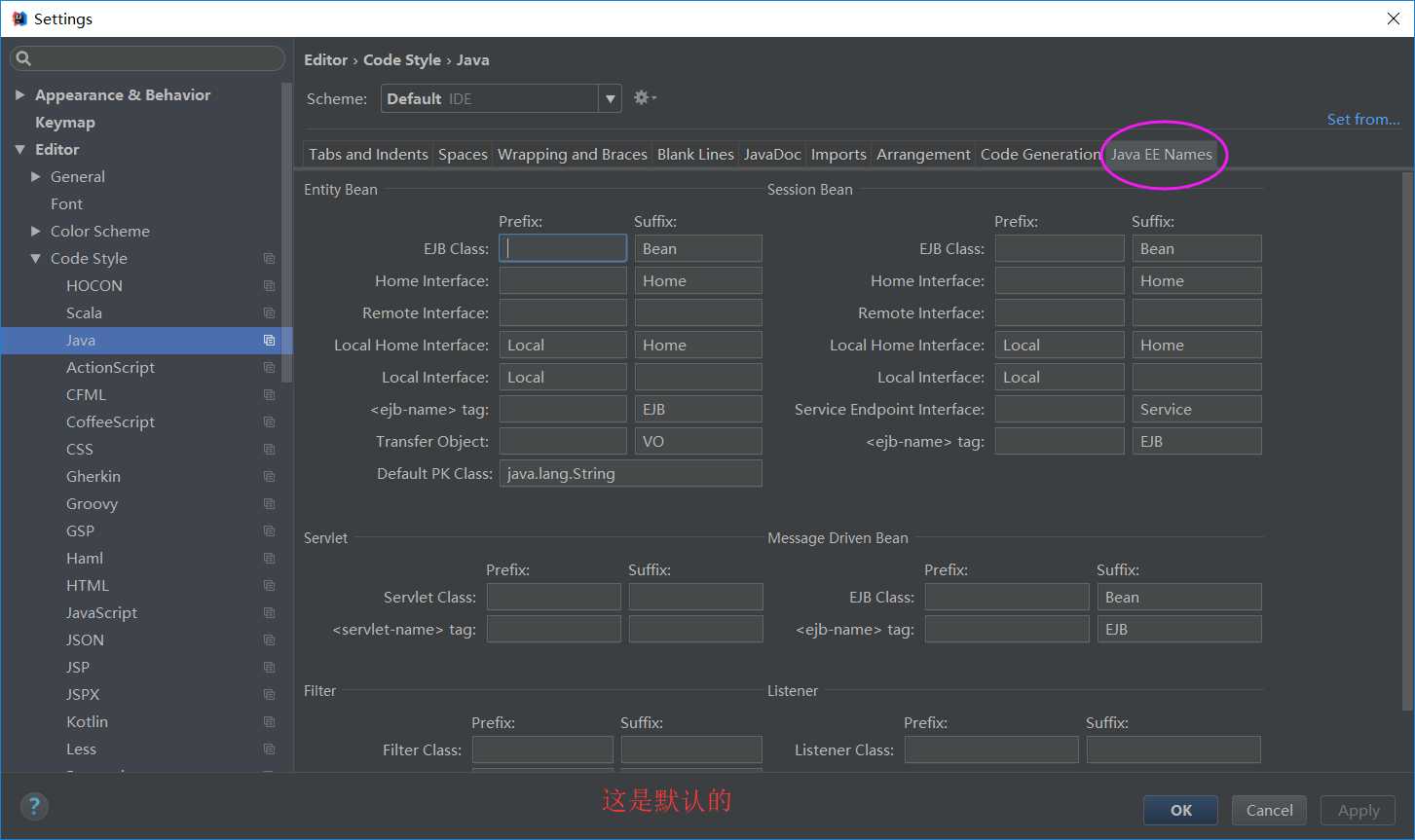1415x840 pixels.
Task: Click the copy icon beside JavaScript
Action: pyautogui.click(x=270, y=612)
